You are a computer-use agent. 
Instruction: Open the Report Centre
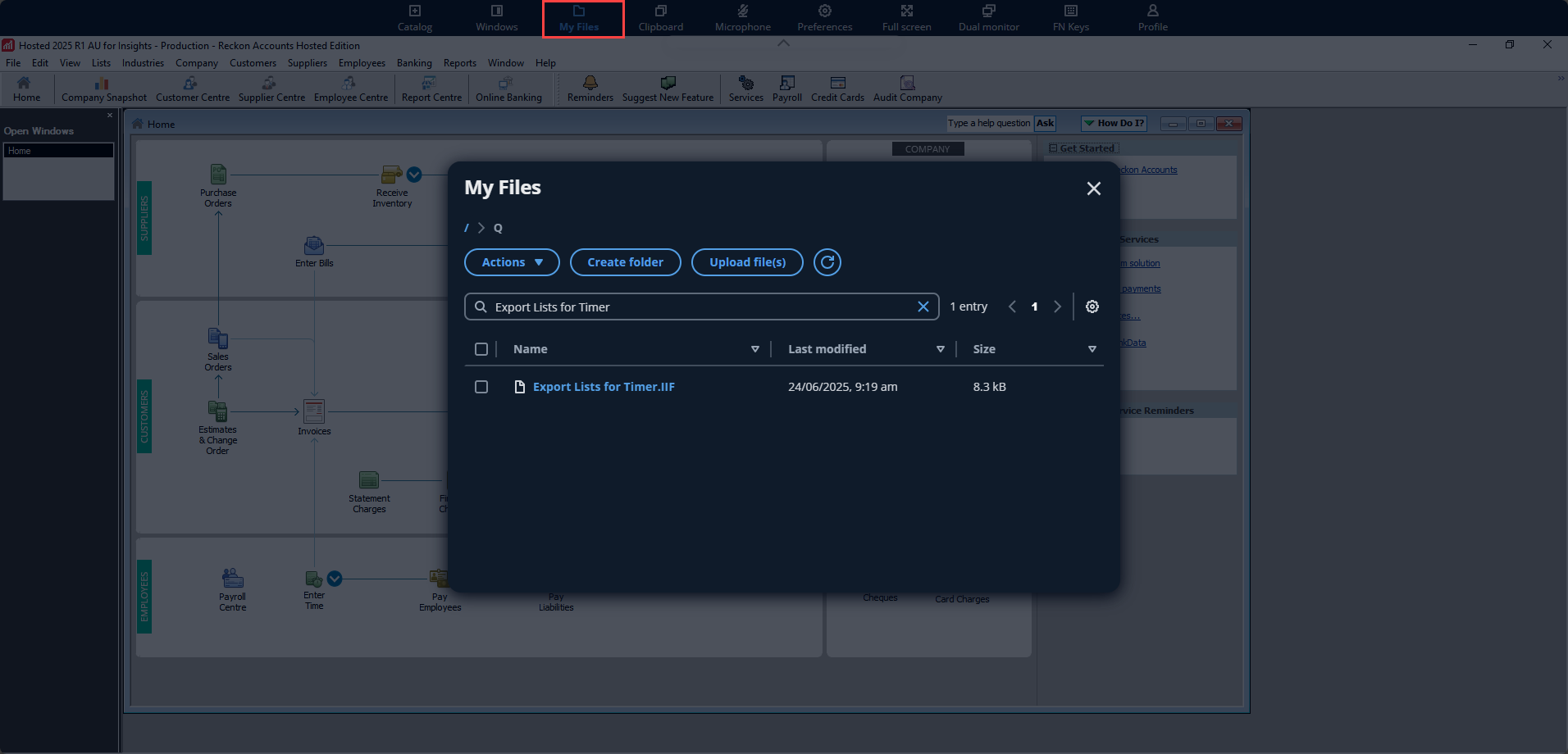pyautogui.click(x=431, y=89)
